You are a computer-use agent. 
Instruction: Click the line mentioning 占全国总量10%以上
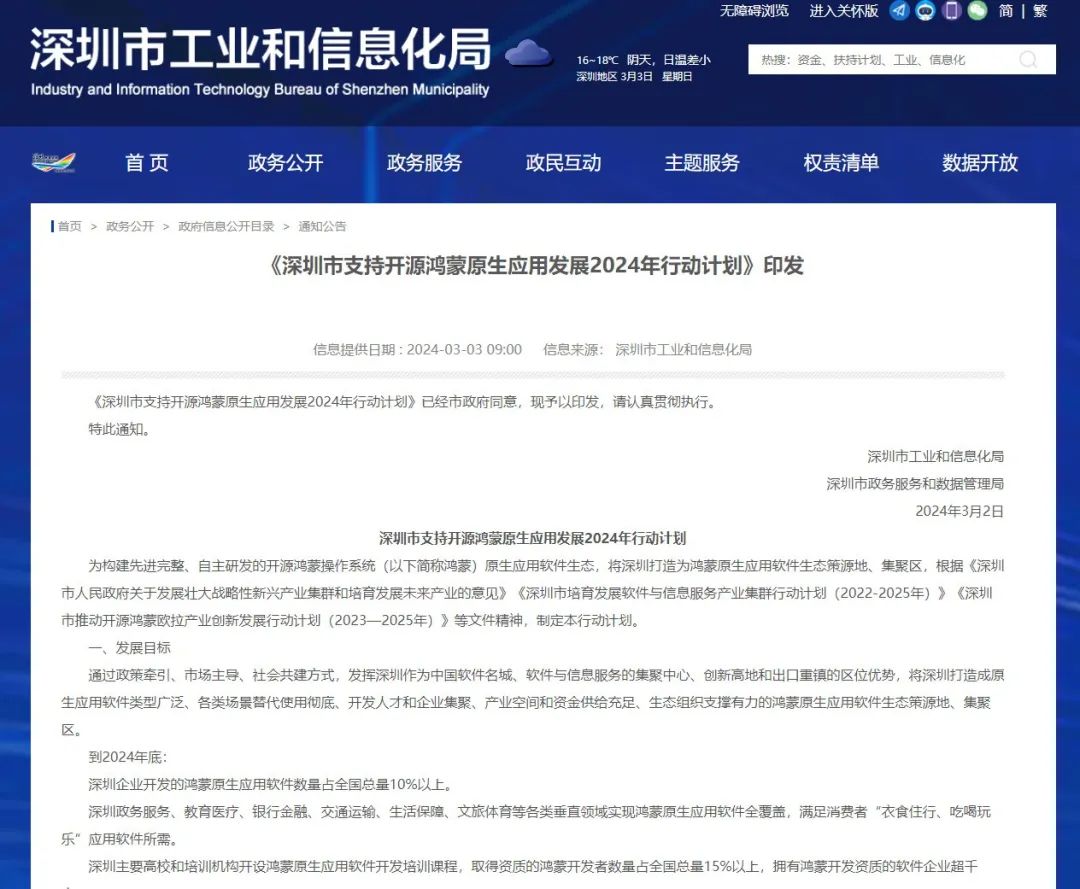[271, 784]
